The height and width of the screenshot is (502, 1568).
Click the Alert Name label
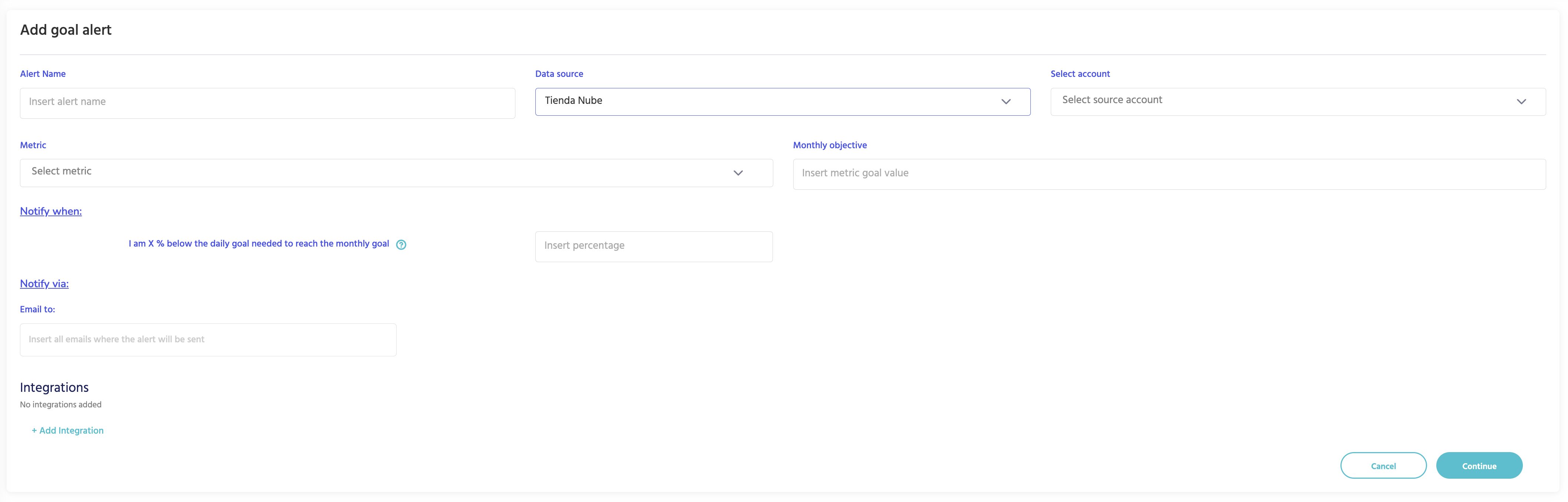43,74
